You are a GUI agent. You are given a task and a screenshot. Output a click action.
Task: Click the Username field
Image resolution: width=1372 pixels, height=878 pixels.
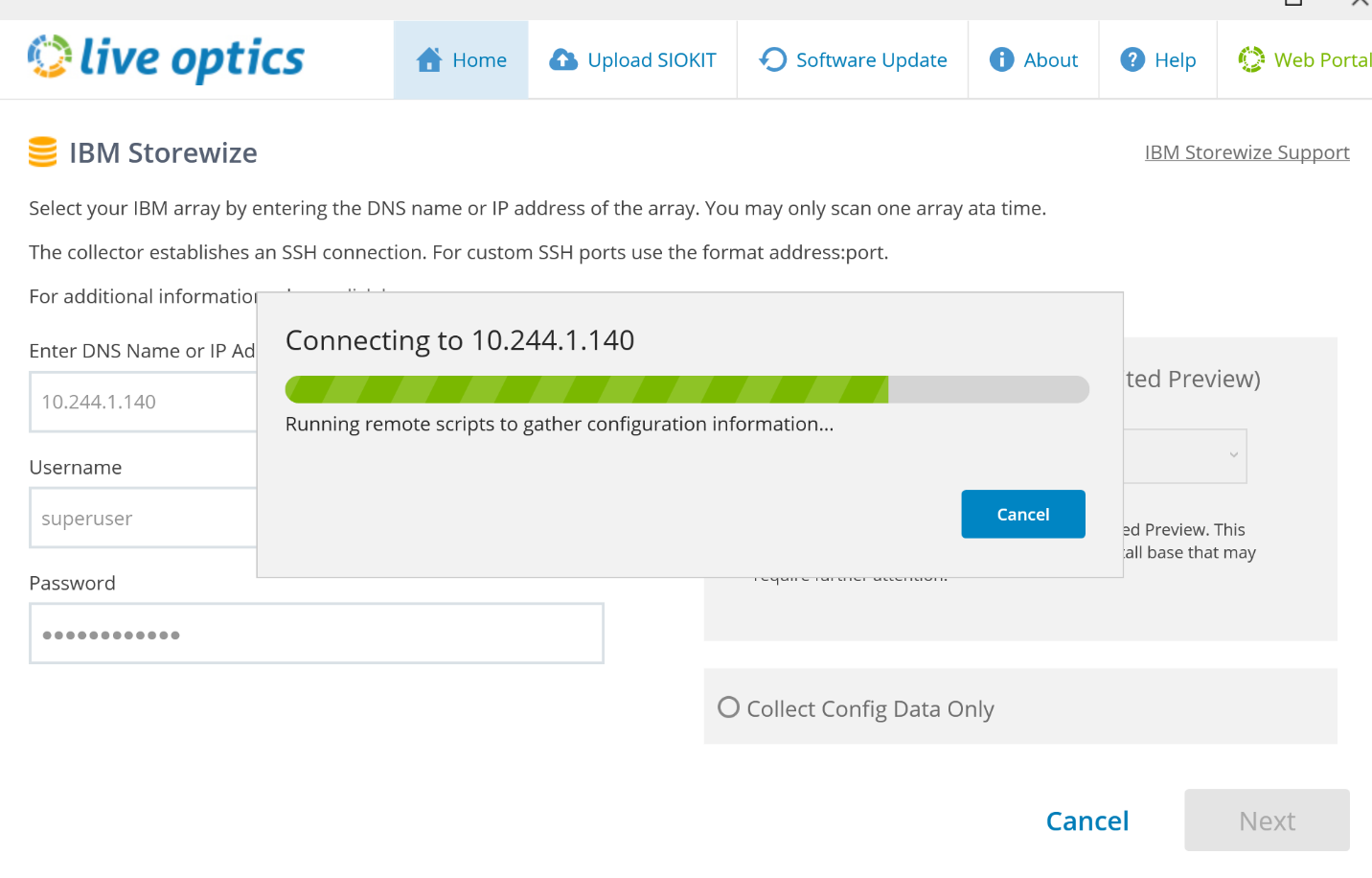pos(144,519)
